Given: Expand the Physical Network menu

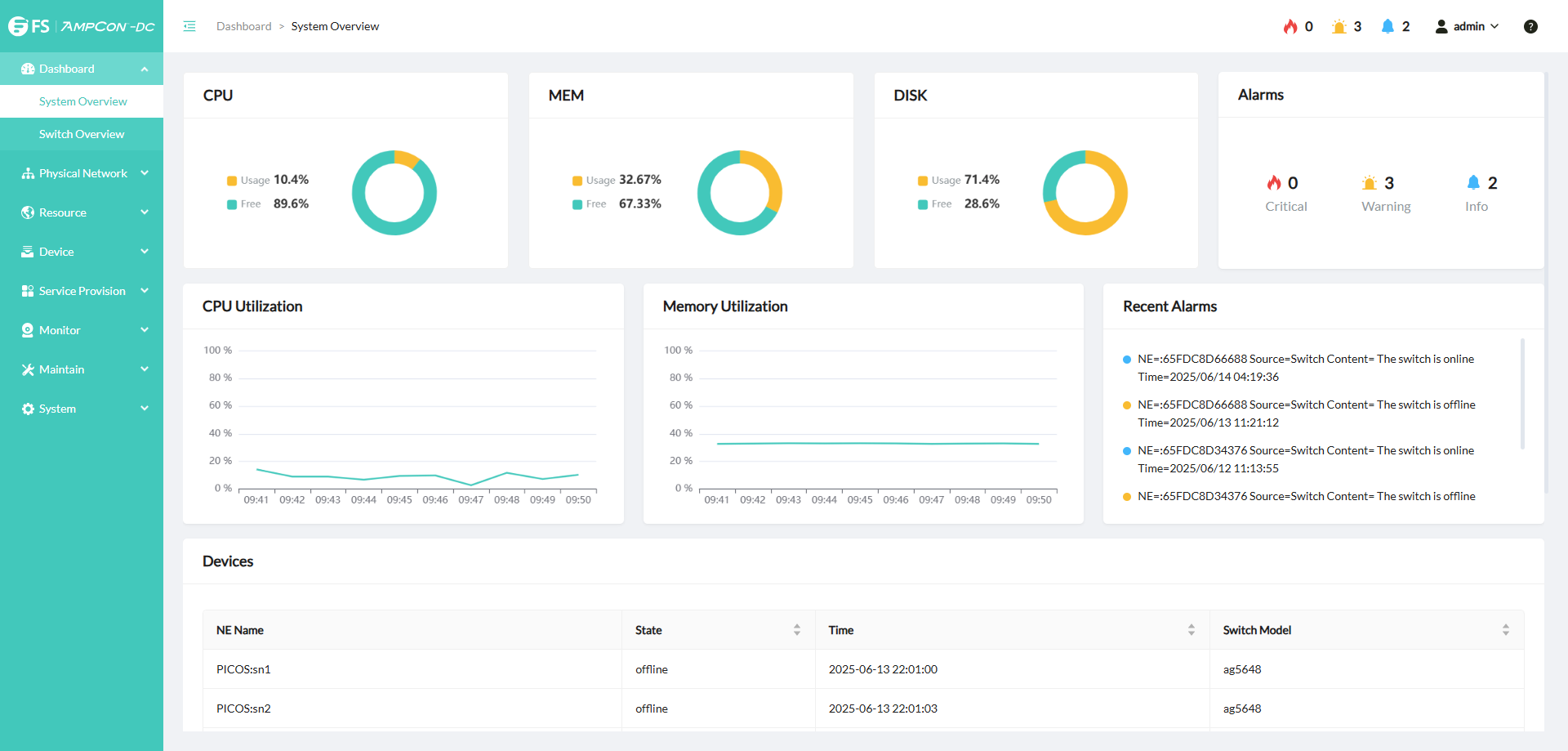Looking at the screenshot, I should [x=82, y=173].
